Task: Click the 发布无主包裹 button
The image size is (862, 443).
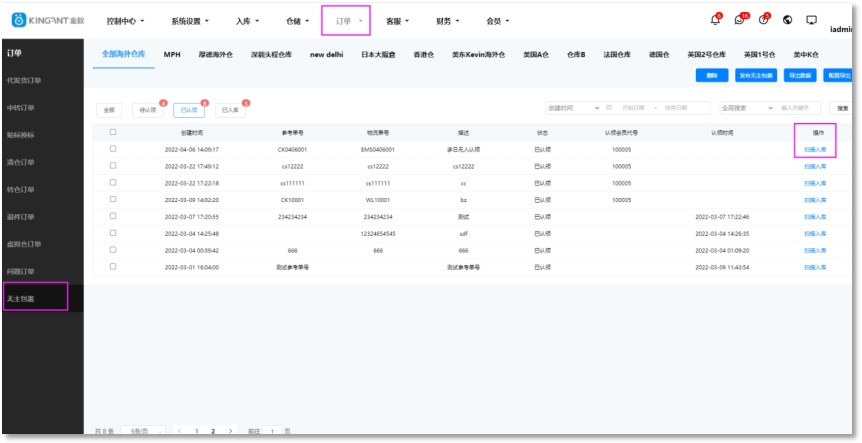Action: tap(756, 75)
